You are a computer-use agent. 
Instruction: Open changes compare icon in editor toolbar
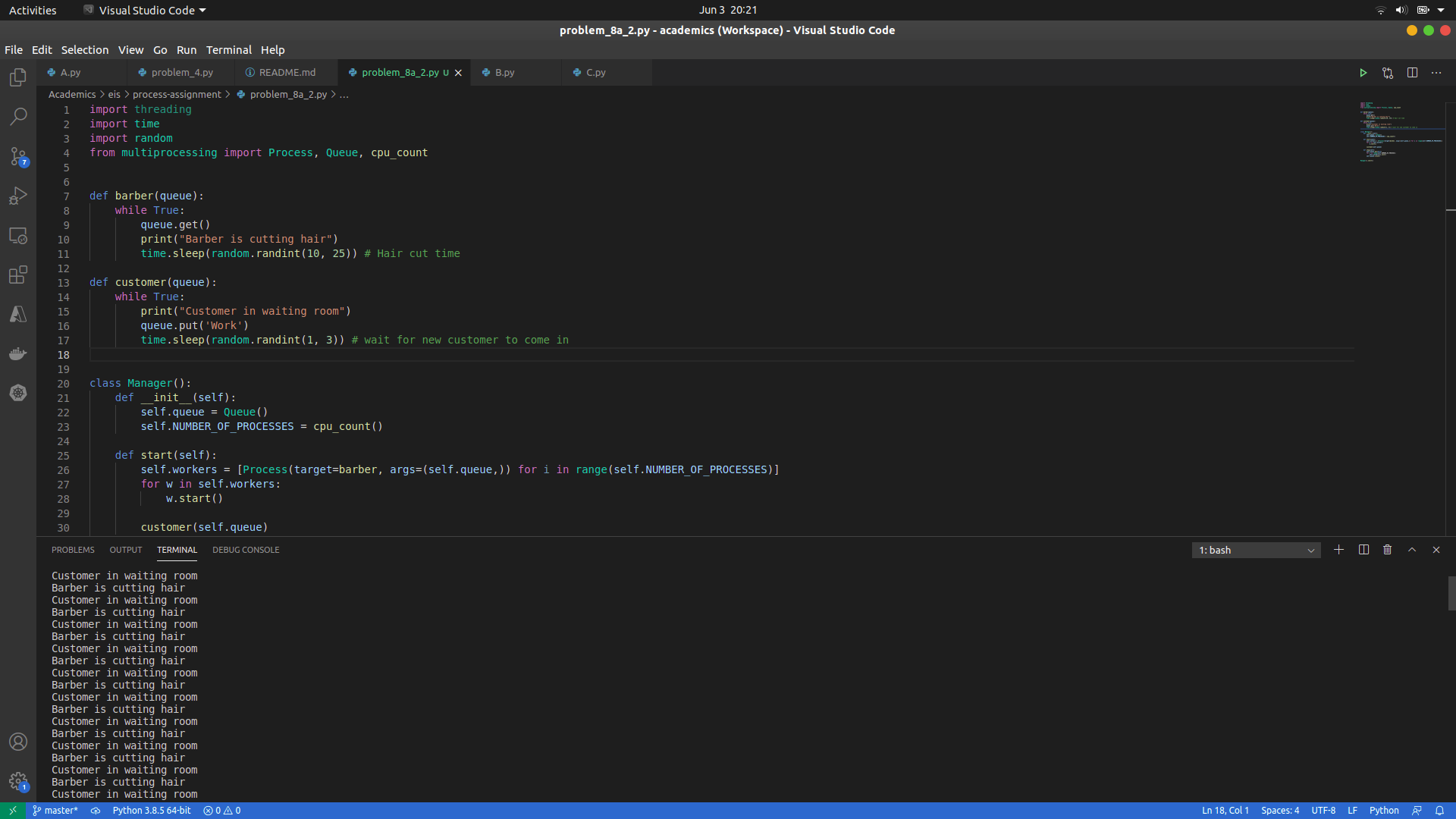1388,73
